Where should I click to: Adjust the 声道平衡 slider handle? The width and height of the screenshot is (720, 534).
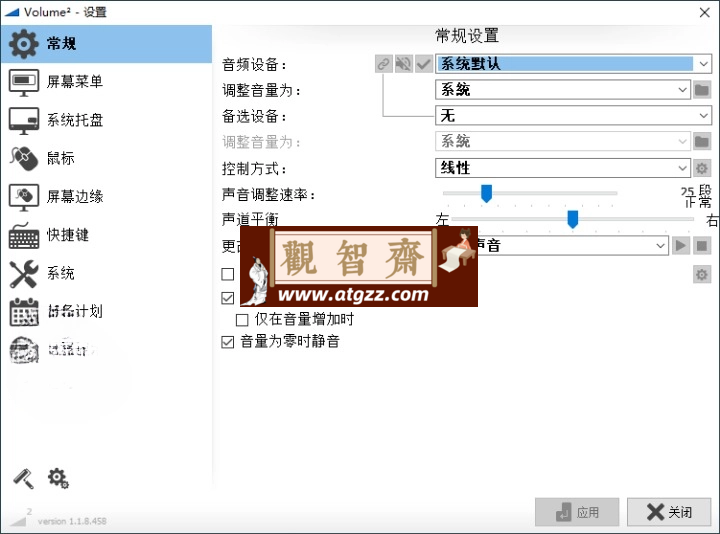click(x=573, y=219)
